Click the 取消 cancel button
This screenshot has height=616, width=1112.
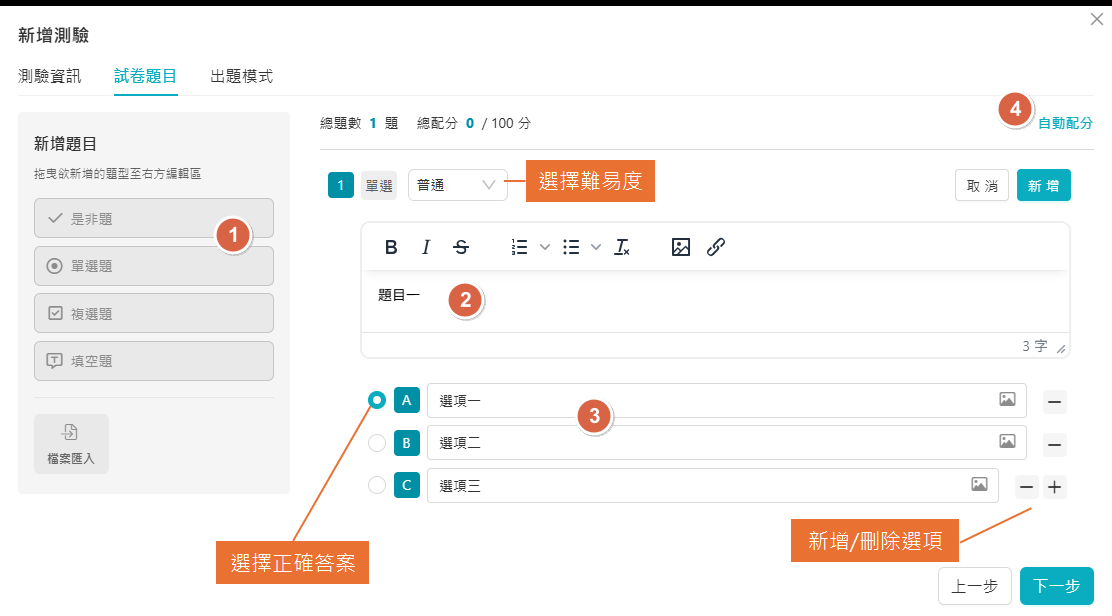[982, 186]
